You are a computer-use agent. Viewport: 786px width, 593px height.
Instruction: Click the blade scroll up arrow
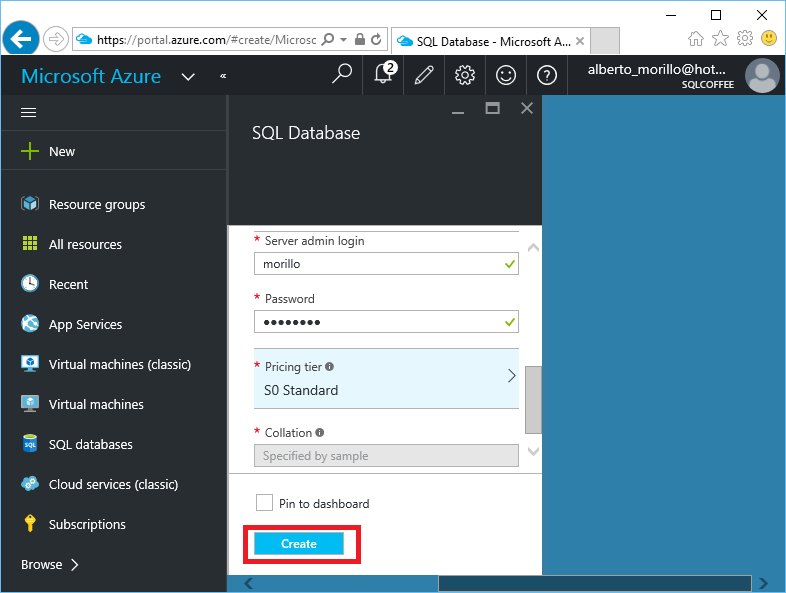[x=533, y=248]
